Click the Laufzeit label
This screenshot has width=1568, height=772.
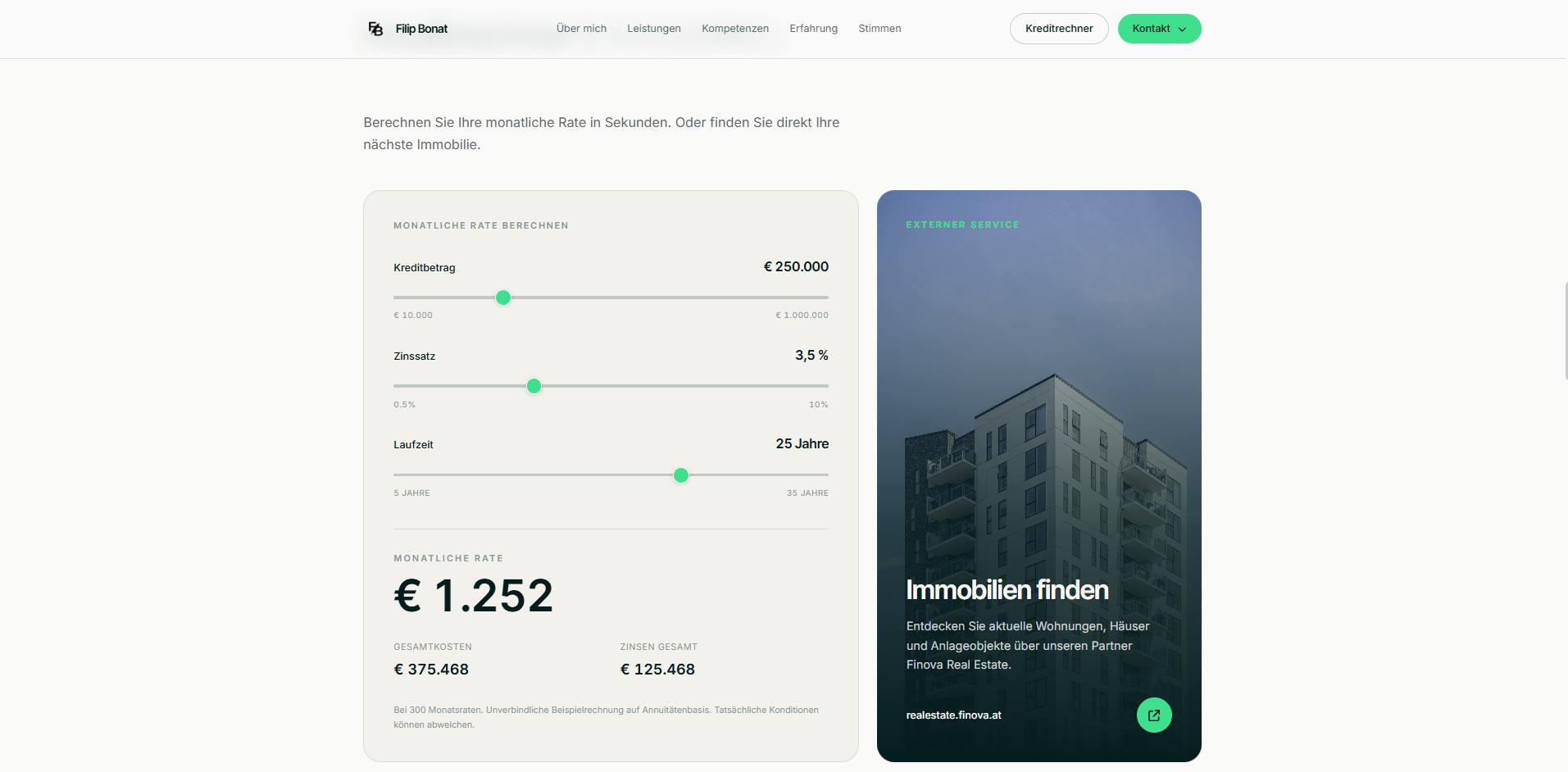pyautogui.click(x=413, y=445)
